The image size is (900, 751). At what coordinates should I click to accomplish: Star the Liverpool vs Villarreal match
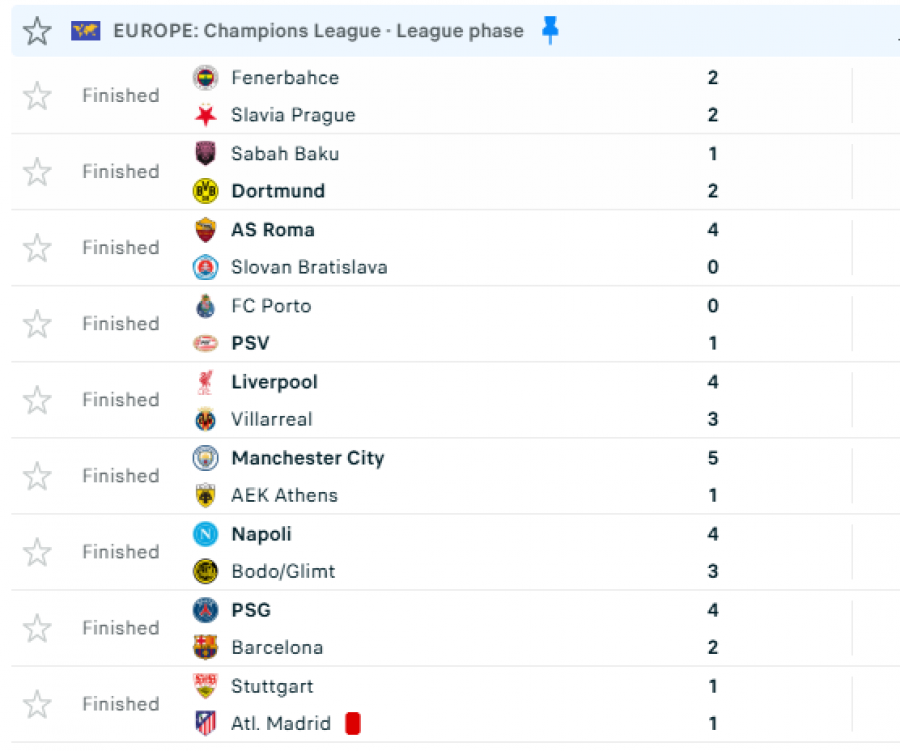(x=37, y=400)
